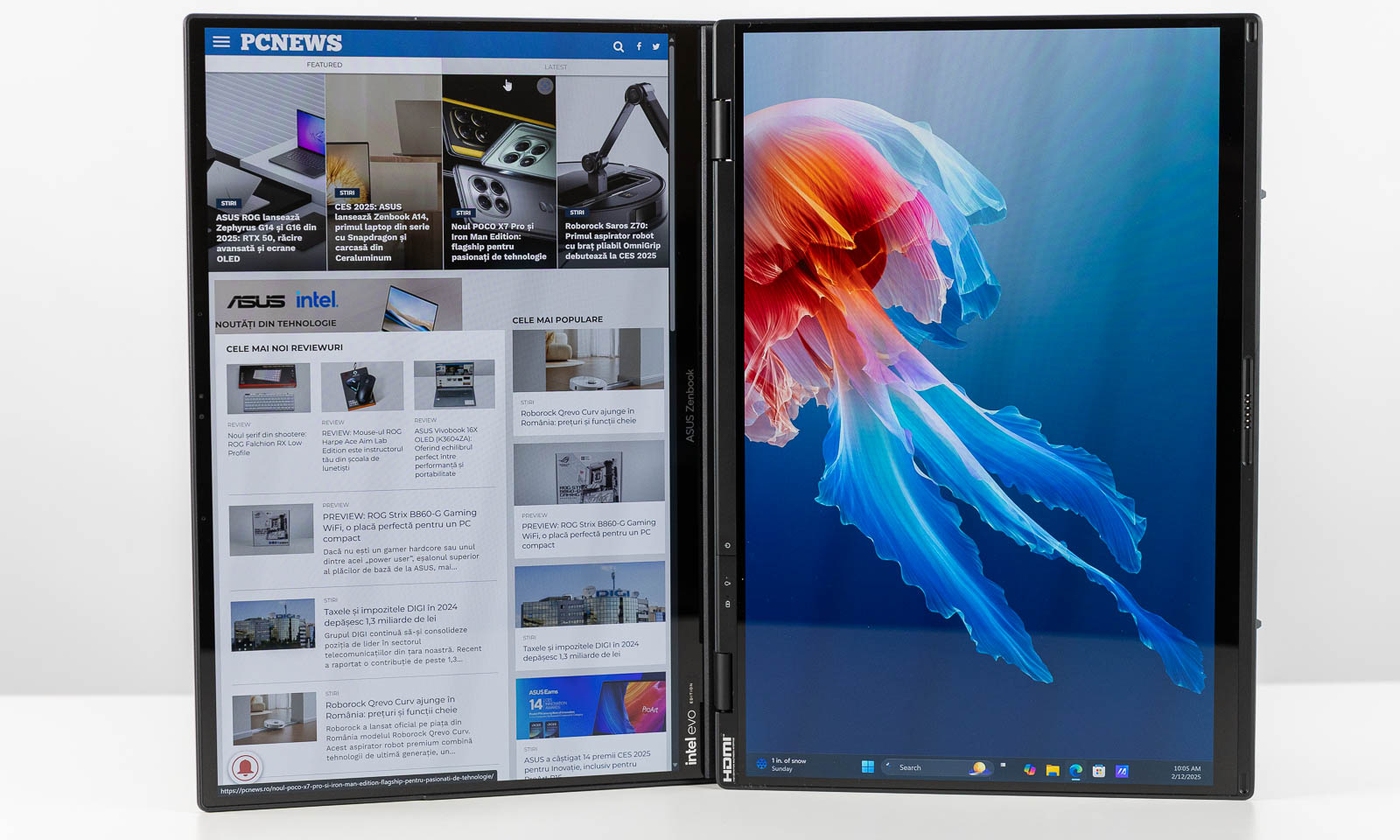Viewport: 1400px width, 840px height.
Task: Click the STIRI tag on the Zenbook A14 card
Action: (346, 192)
